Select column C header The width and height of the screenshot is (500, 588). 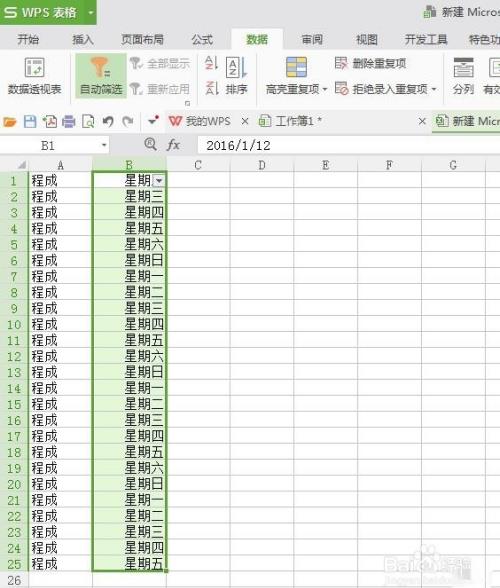(198, 165)
